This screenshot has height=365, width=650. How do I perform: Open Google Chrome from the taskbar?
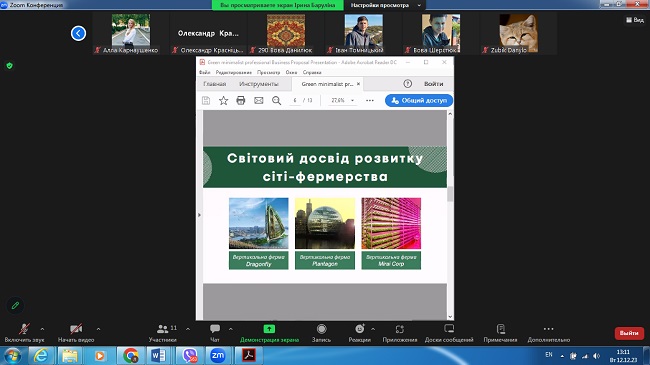tap(130, 355)
